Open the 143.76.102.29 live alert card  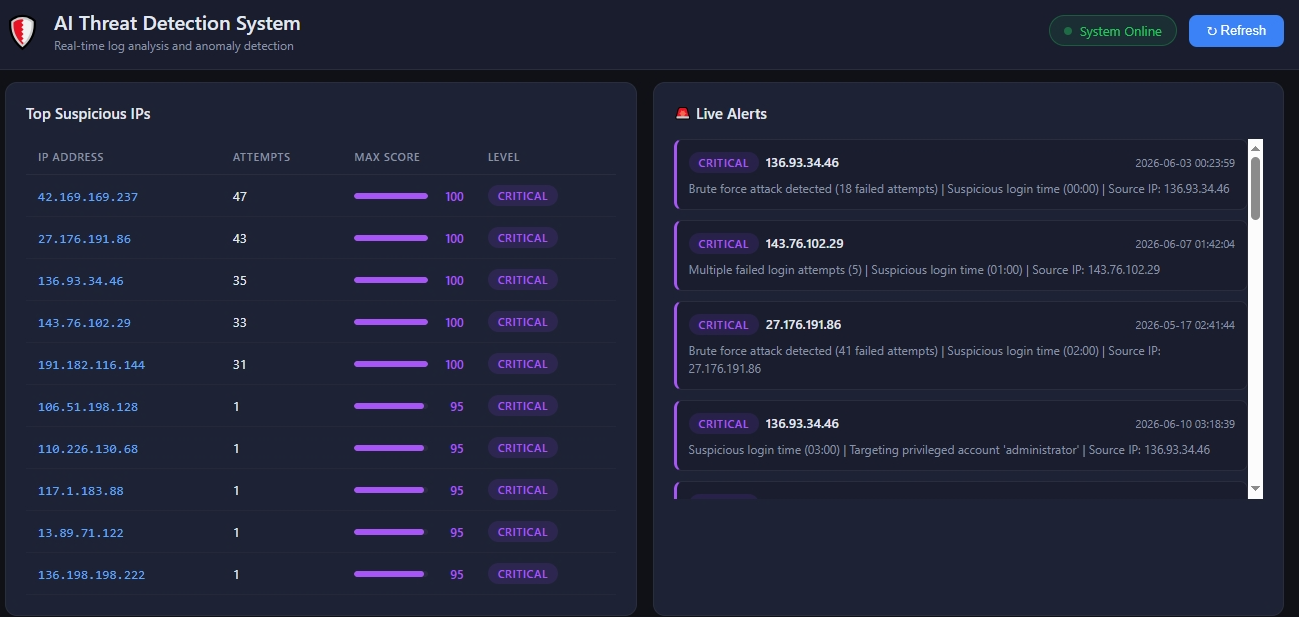(x=961, y=255)
